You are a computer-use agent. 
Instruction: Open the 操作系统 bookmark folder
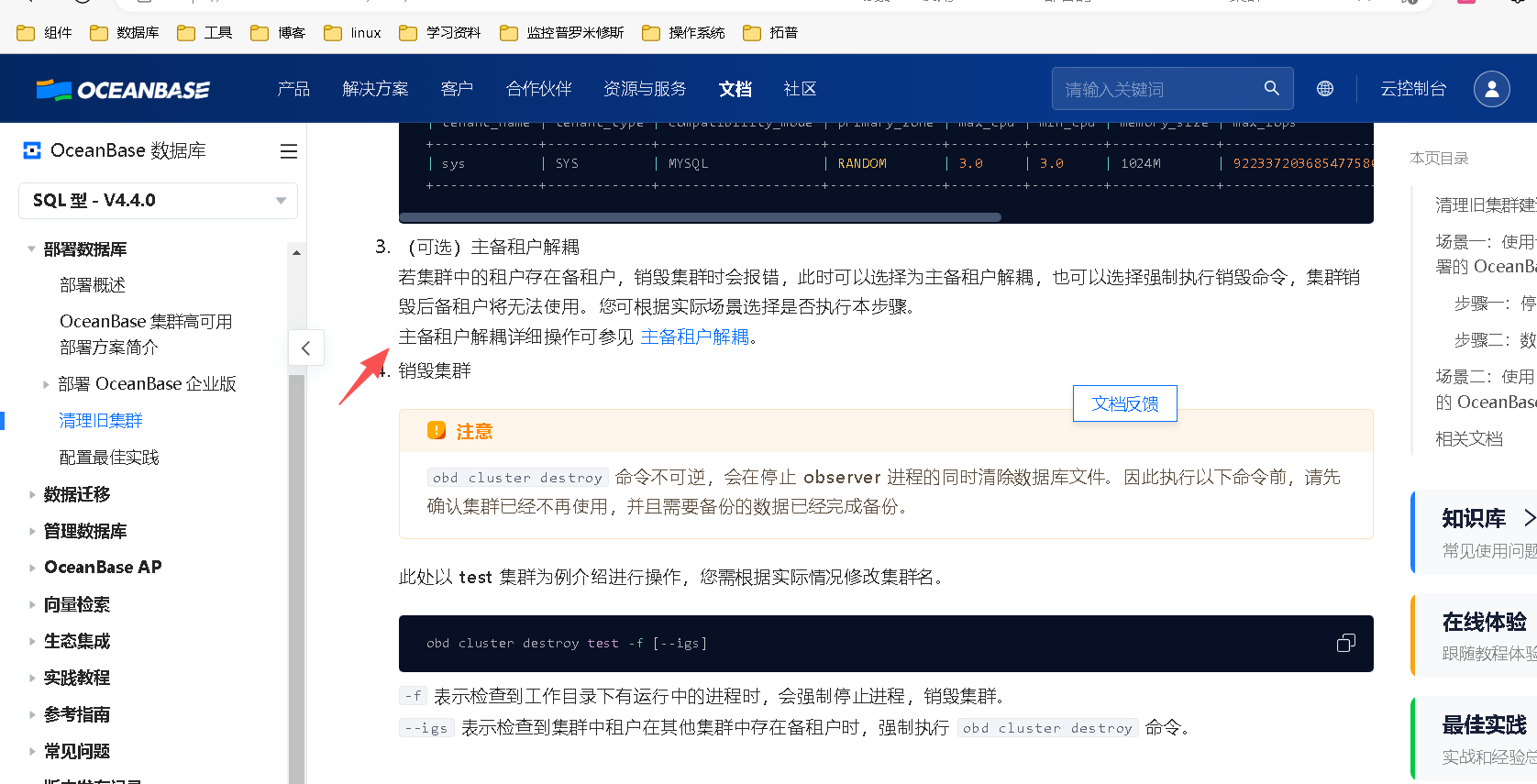[684, 33]
